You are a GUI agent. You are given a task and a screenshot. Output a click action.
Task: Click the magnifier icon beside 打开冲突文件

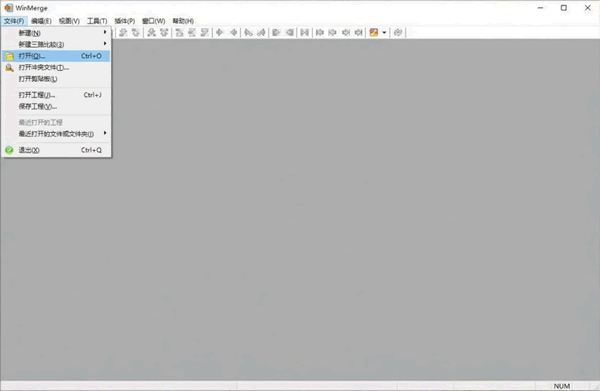point(9,68)
